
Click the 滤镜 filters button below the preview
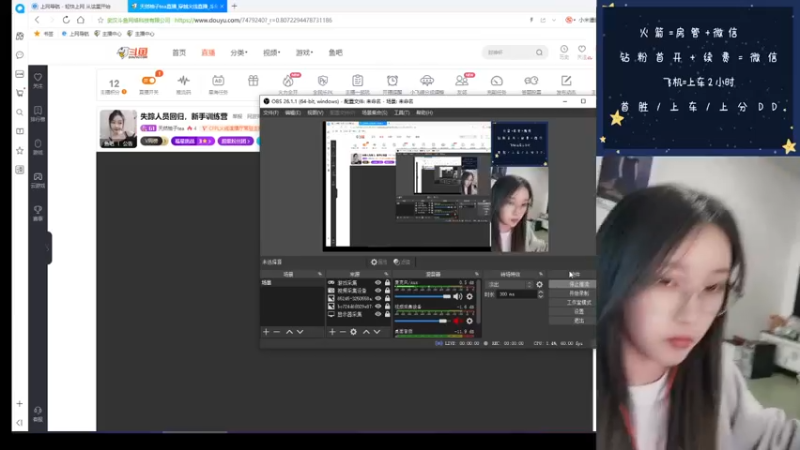402,262
